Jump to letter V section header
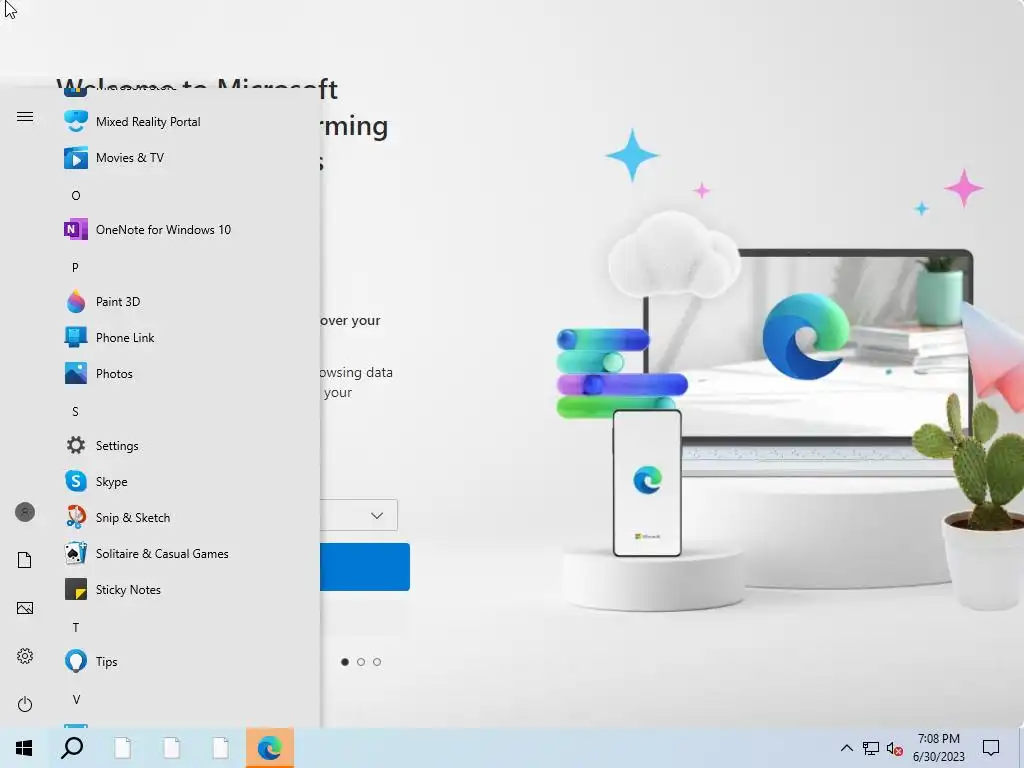 (x=76, y=699)
